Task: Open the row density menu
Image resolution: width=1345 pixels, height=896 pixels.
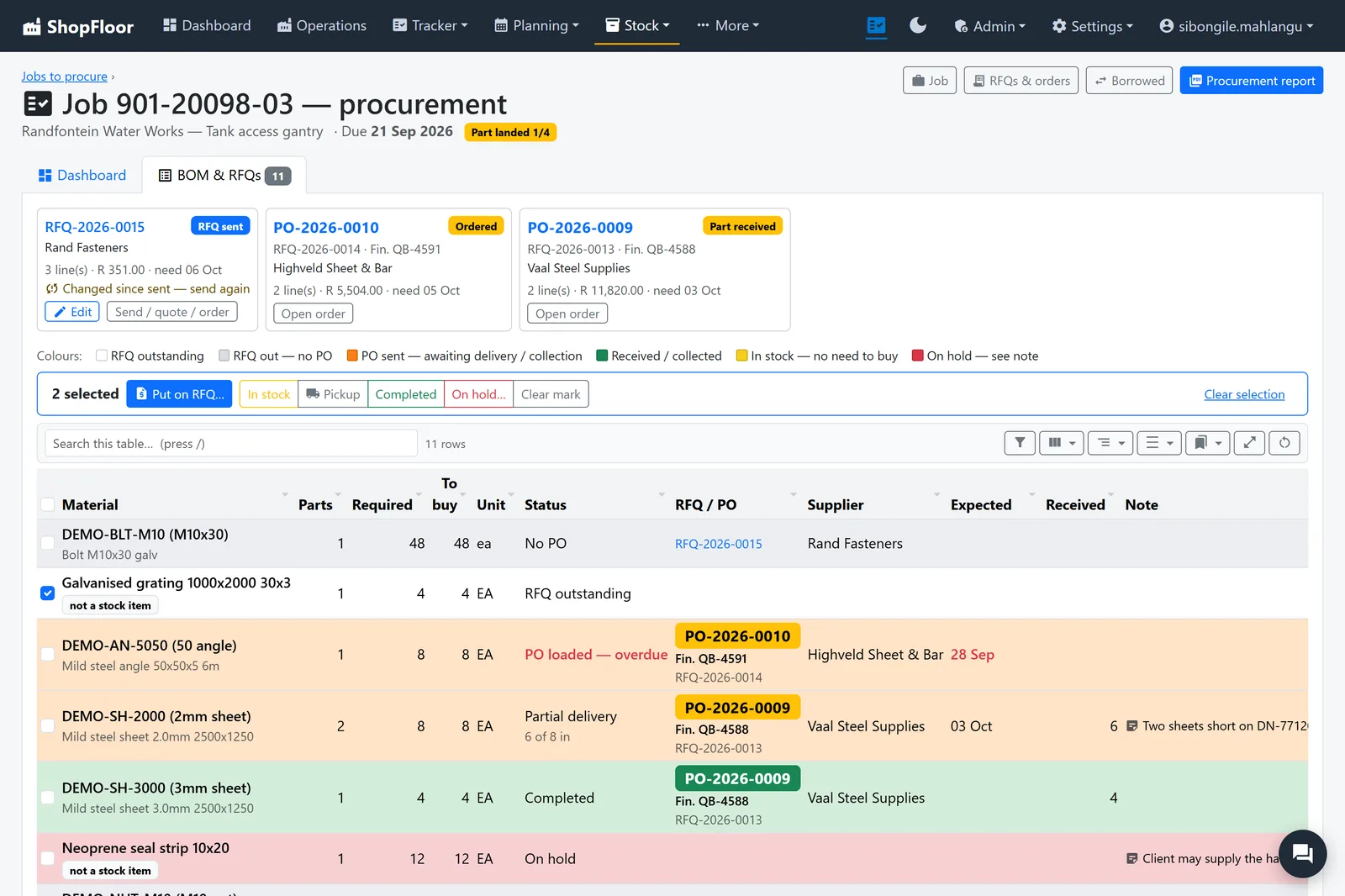Action: (x=1159, y=443)
